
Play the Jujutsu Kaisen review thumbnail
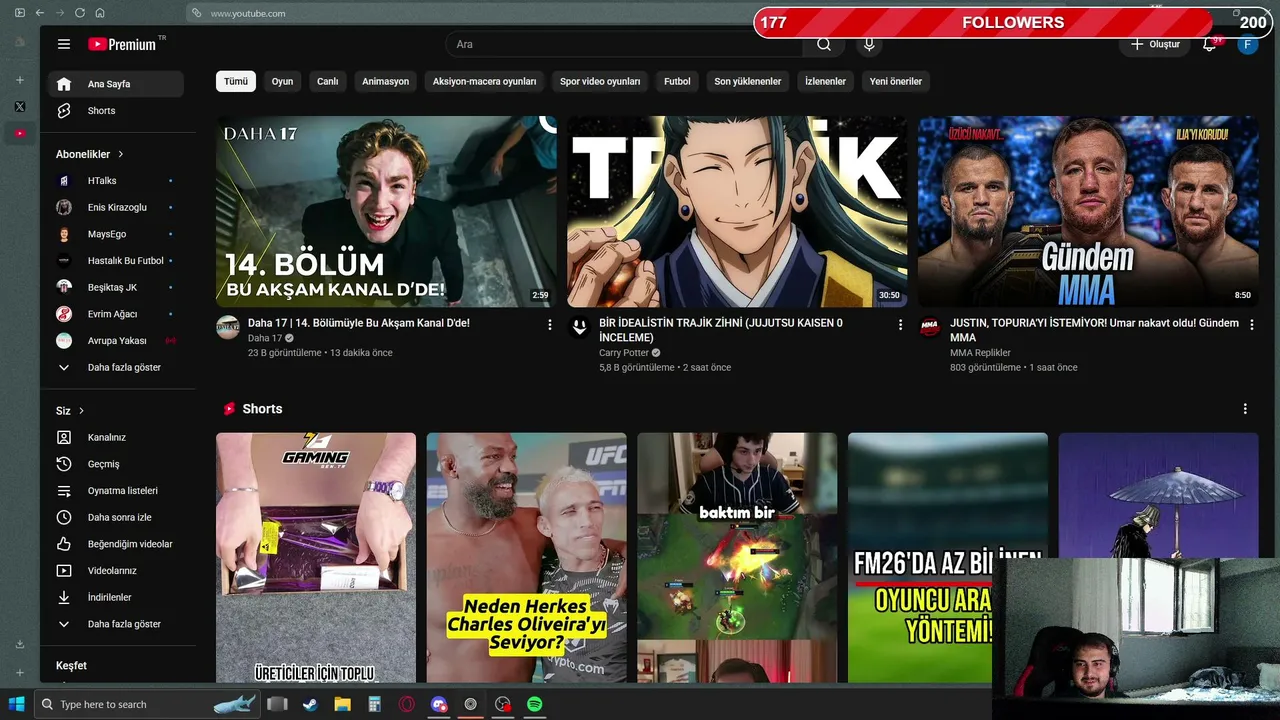737,212
